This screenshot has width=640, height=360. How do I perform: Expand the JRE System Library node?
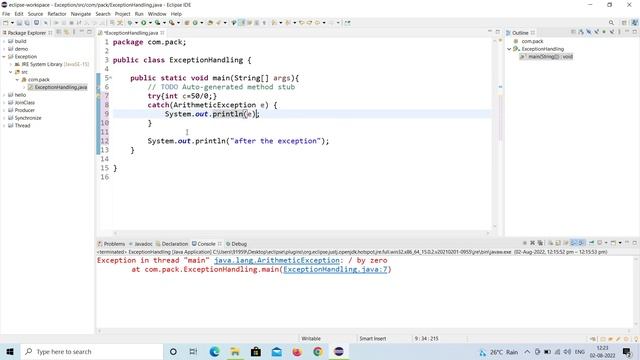pos(11,64)
